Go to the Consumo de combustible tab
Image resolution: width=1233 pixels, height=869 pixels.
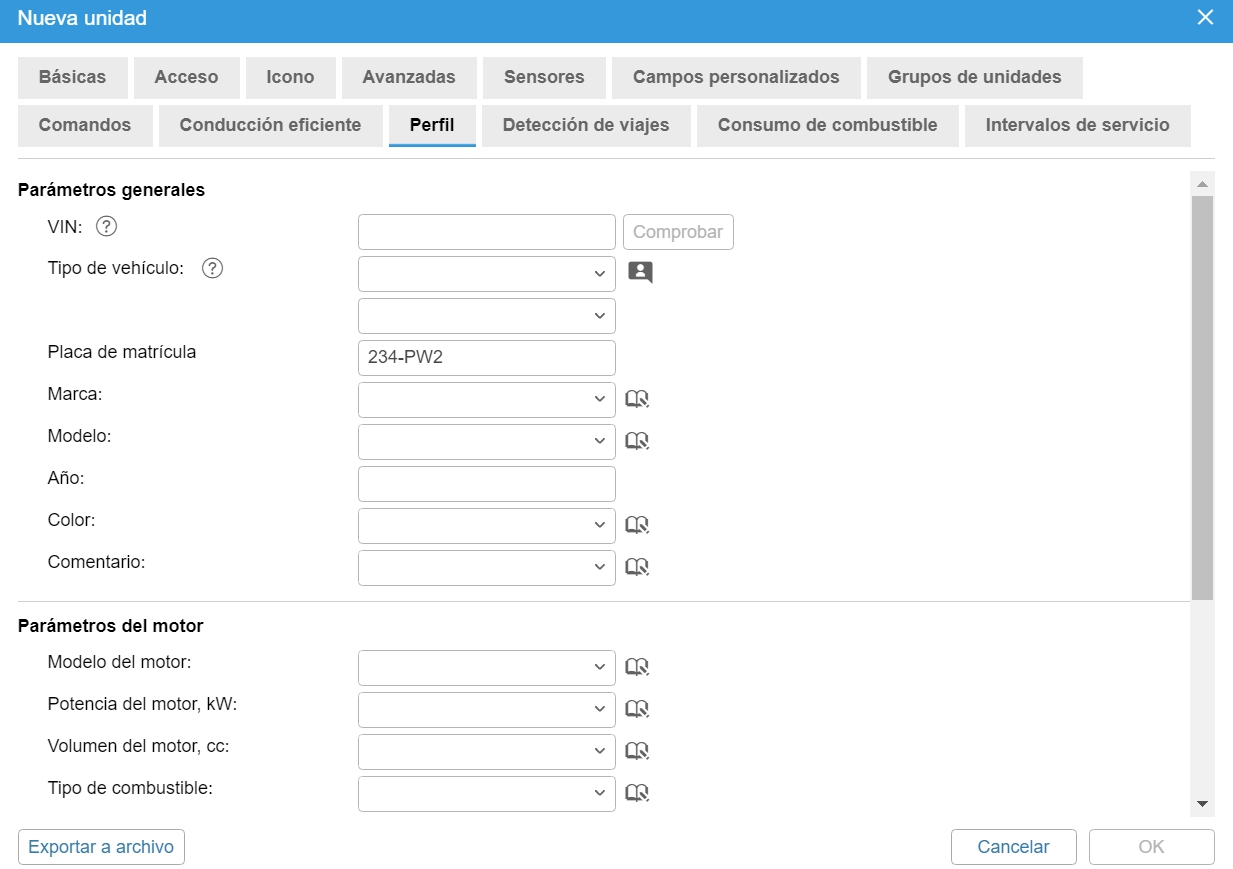(x=827, y=126)
